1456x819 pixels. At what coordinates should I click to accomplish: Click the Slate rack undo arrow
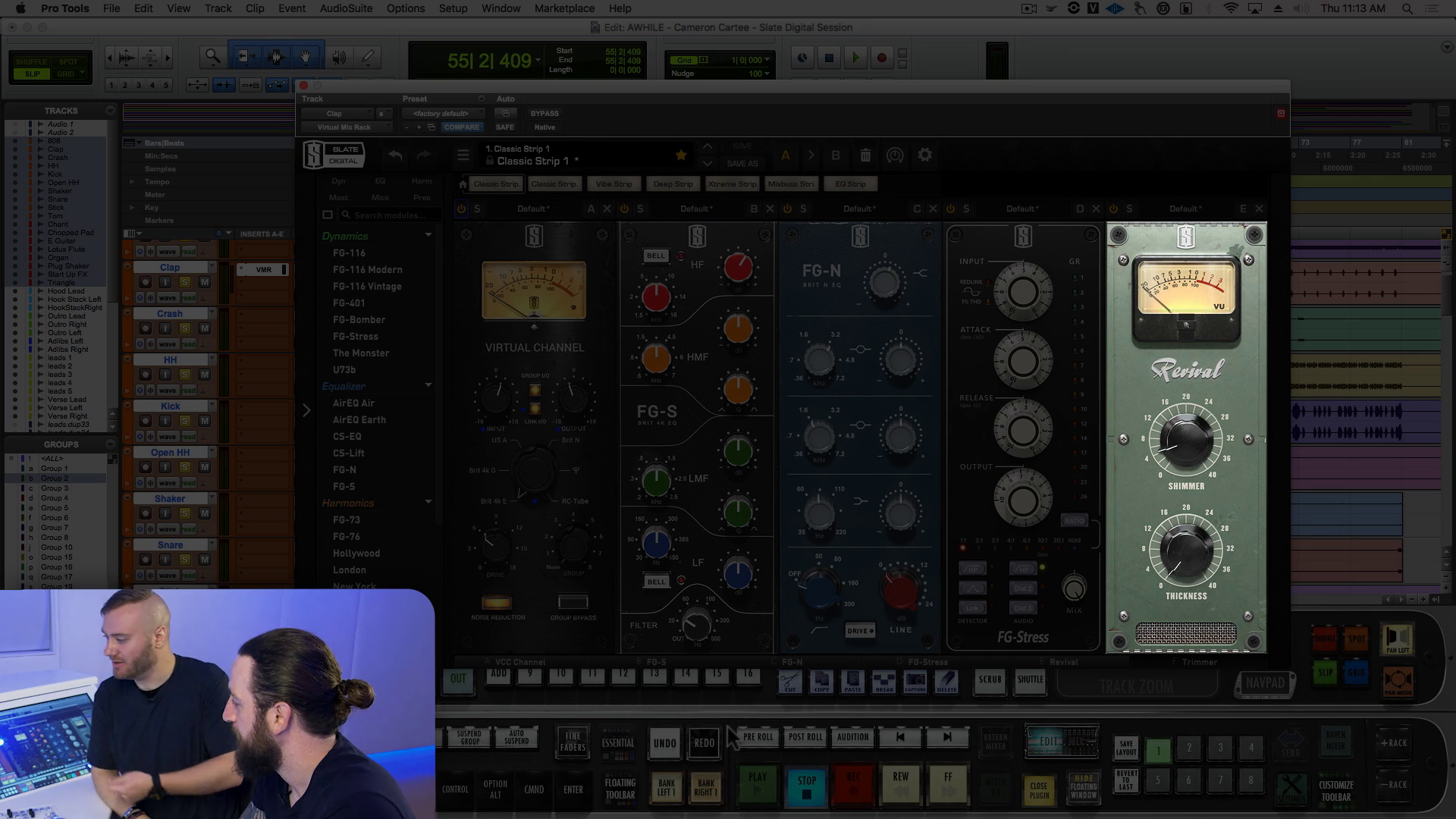click(x=395, y=155)
